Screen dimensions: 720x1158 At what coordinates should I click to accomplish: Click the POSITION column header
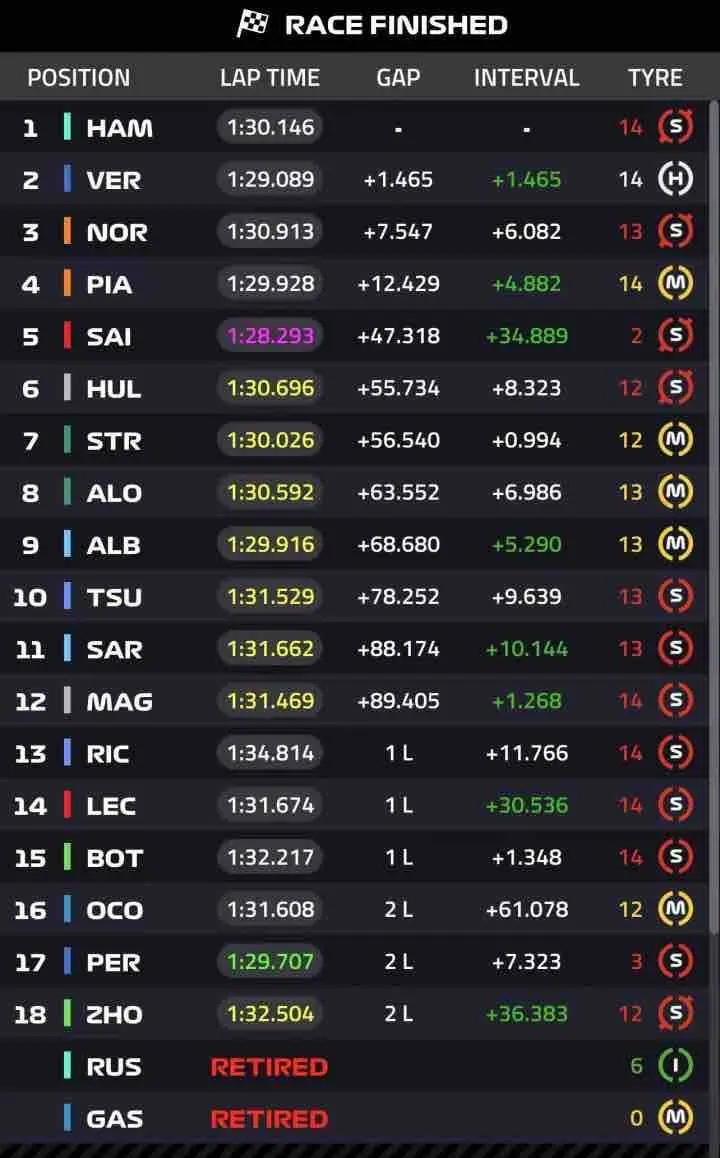(x=78, y=78)
